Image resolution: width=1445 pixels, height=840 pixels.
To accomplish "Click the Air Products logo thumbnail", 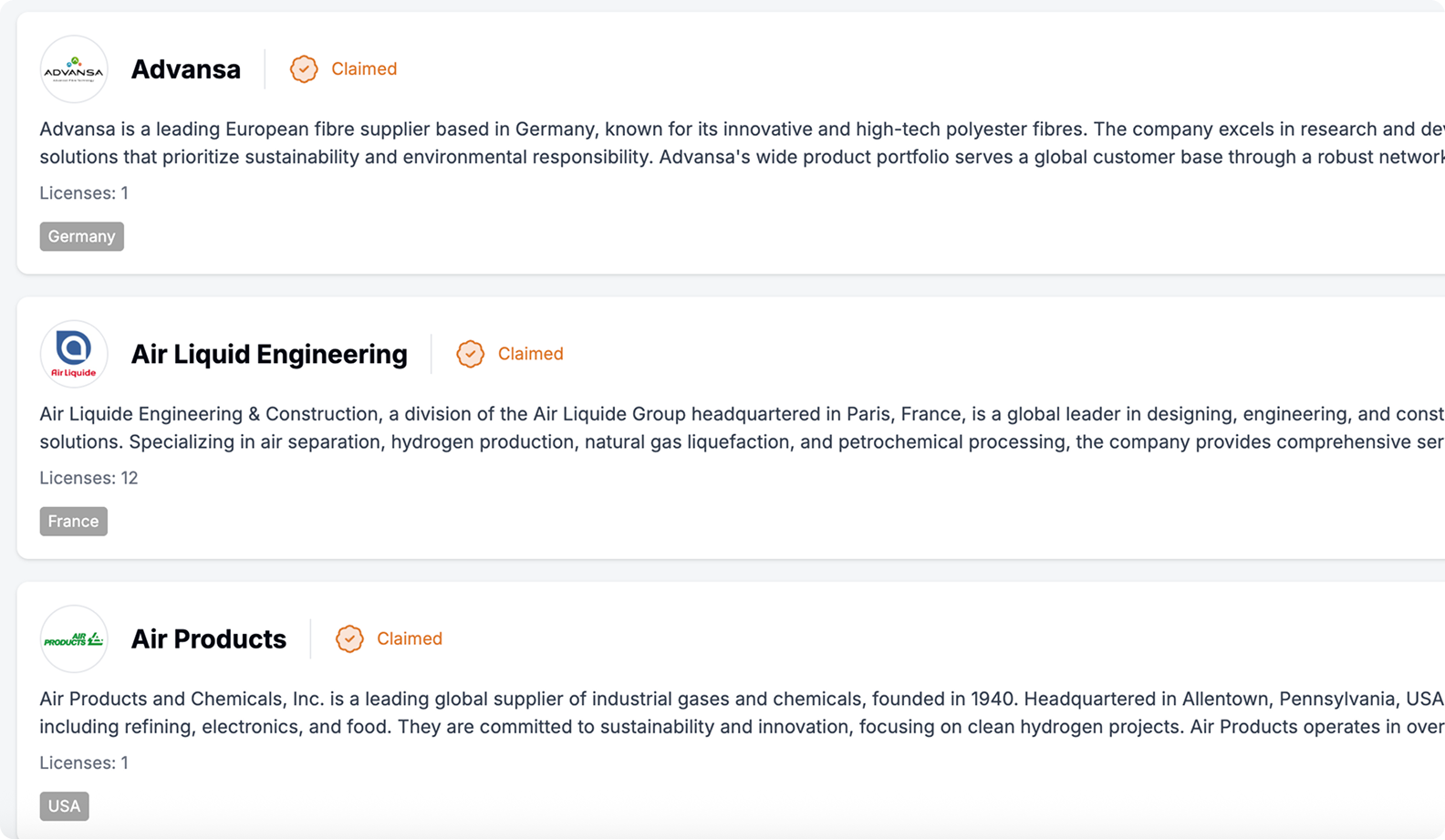I will (74, 638).
